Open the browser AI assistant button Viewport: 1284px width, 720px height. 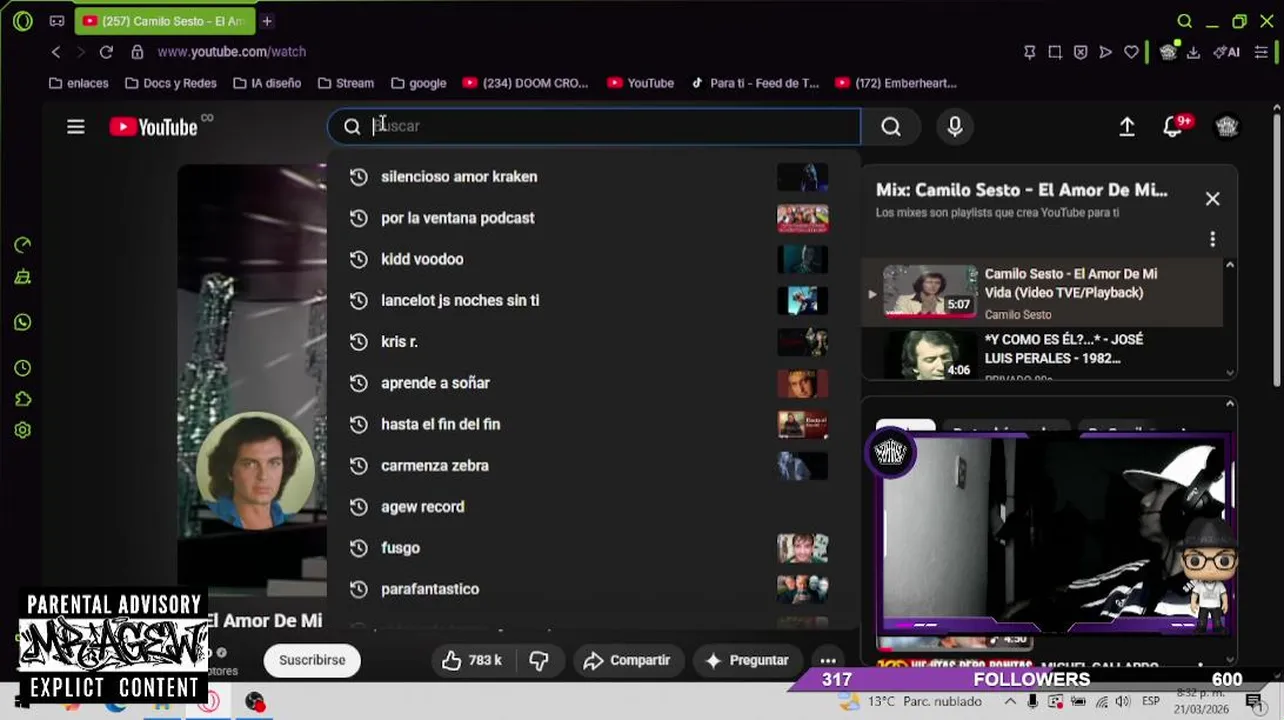click(1227, 52)
